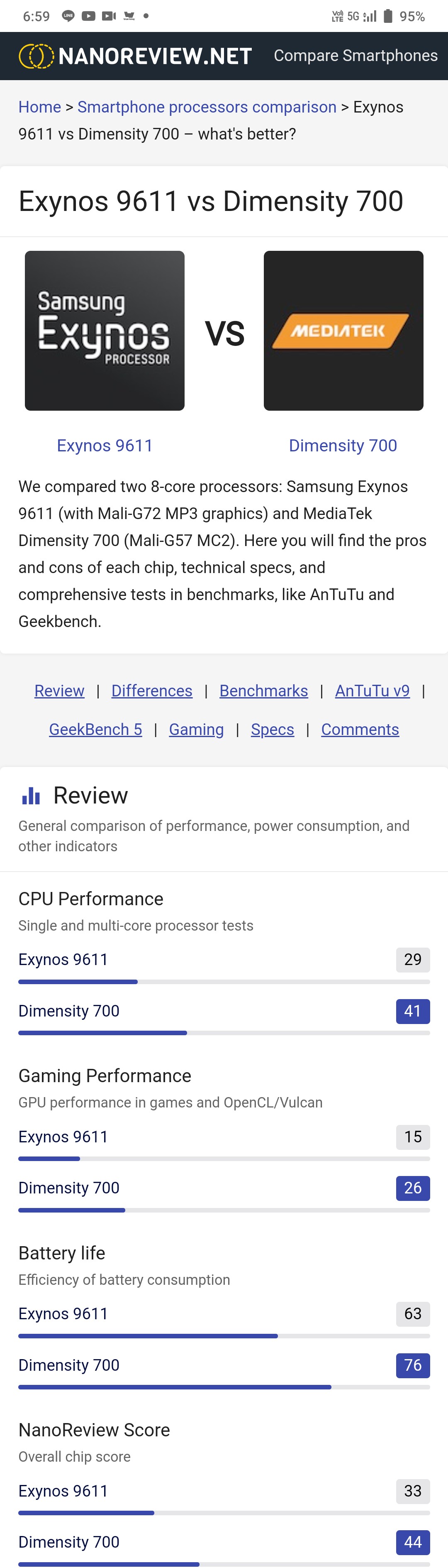Open Compare Smartphones menu item
Viewport: 448px width, 1568px height.
355,55
